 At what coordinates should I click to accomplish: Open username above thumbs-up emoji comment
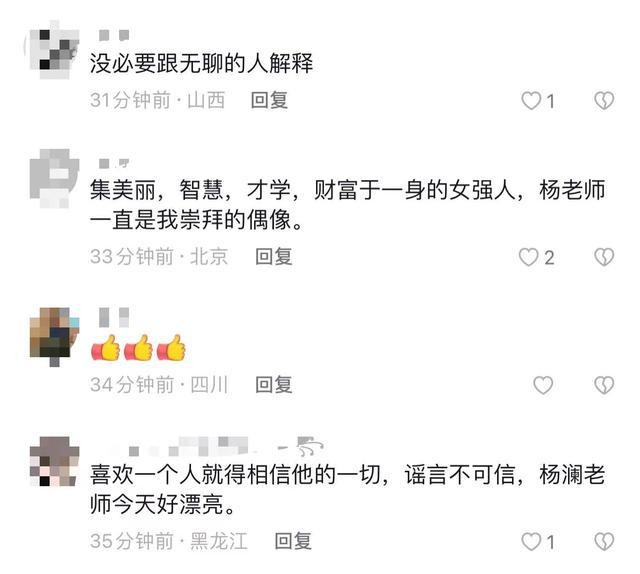[x=114, y=318]
